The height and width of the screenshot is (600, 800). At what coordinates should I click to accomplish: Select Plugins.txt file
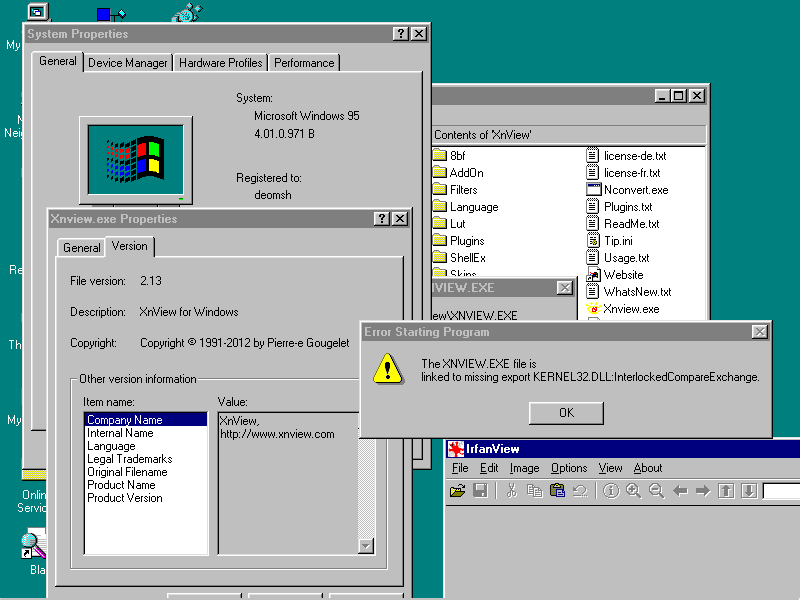click(619, 207)
